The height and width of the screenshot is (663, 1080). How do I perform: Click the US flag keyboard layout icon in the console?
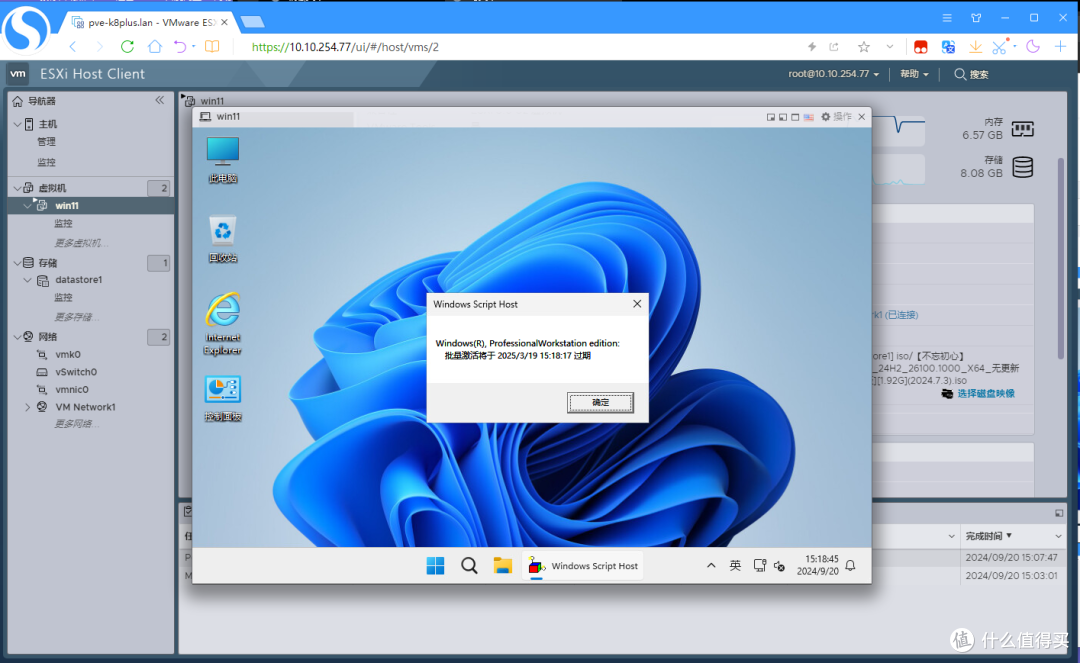tap(809, 117)
